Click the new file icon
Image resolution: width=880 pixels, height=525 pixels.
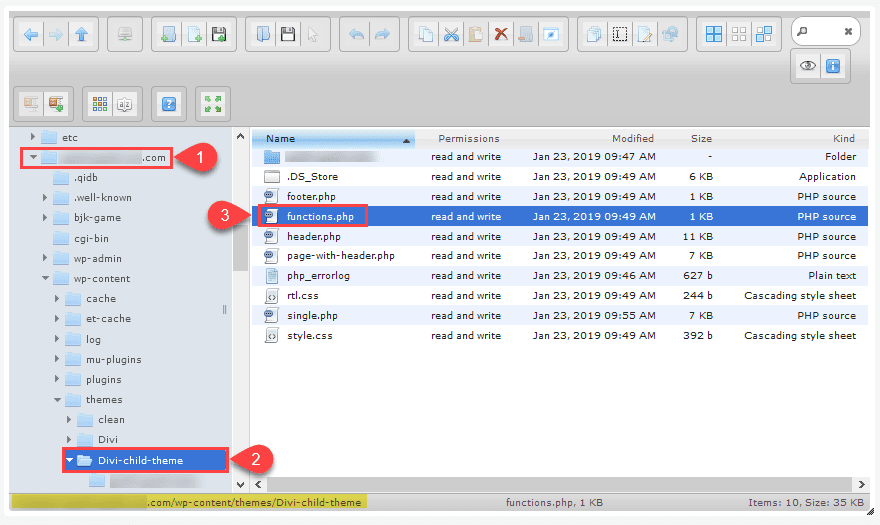click(194, 34)
